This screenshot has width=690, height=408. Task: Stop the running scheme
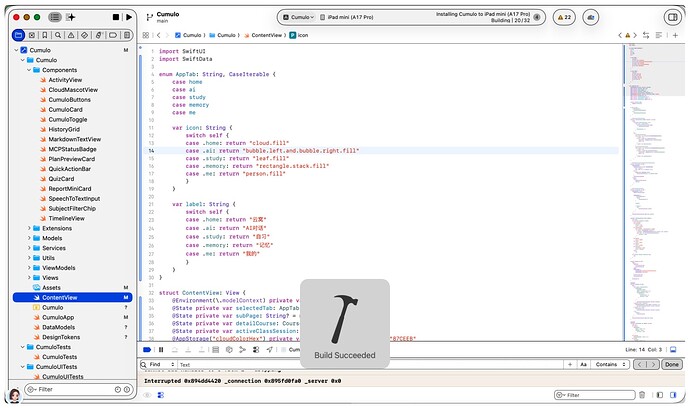click(x=116, y=17)
